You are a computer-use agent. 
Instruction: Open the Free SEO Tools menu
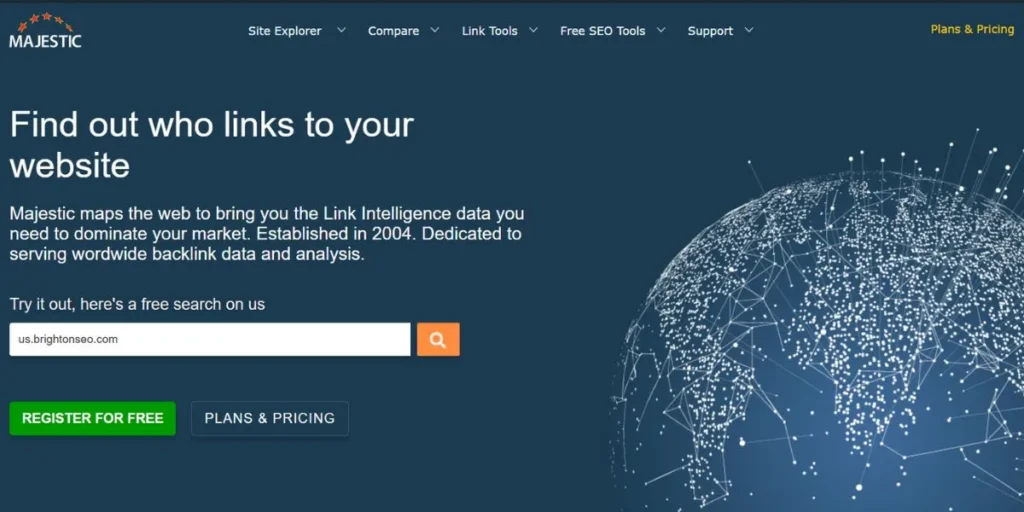click(602, 31)
